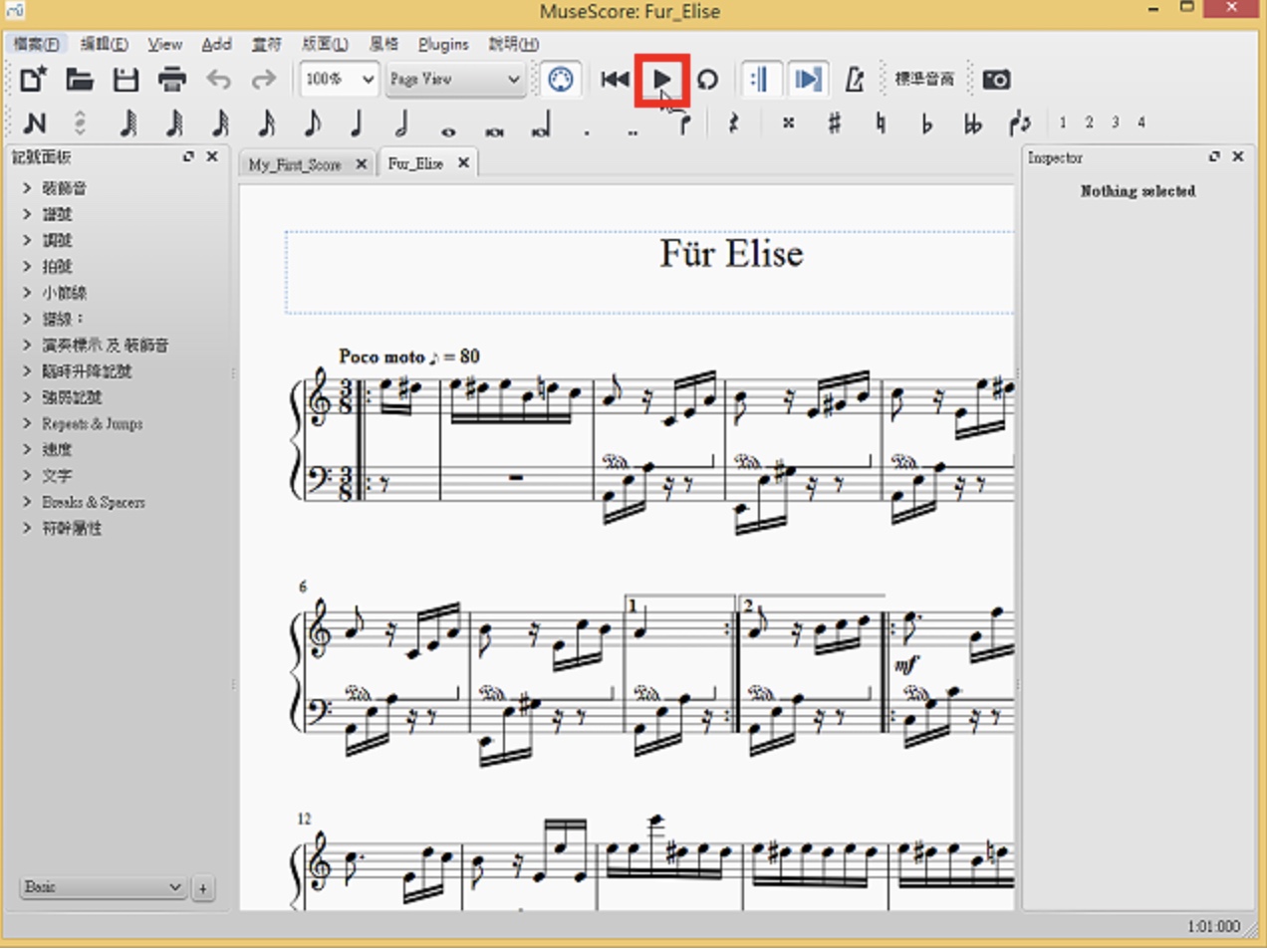Viewport: 1267px width, 952px height.
Task: Flip note stem direction
Action: [1019, 122]
